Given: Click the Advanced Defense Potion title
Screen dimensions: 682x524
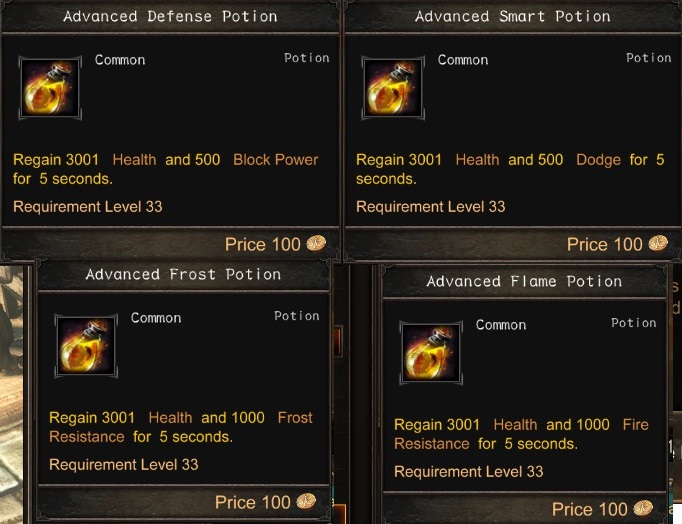Looking at the screenshot, I should point(170,16).
